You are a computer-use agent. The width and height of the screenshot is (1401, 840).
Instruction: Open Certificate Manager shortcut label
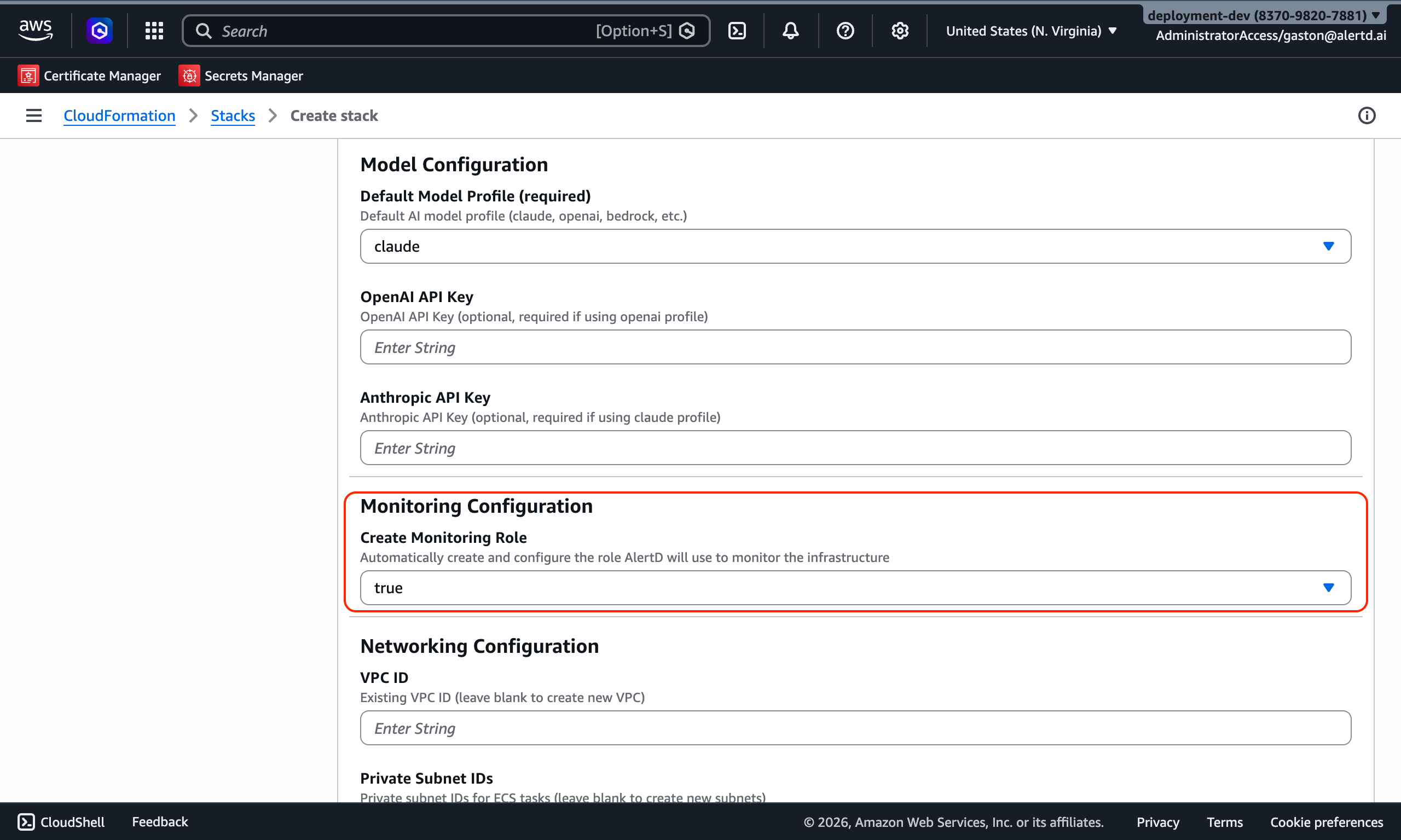pyautogui.click(x=102, y=76)
